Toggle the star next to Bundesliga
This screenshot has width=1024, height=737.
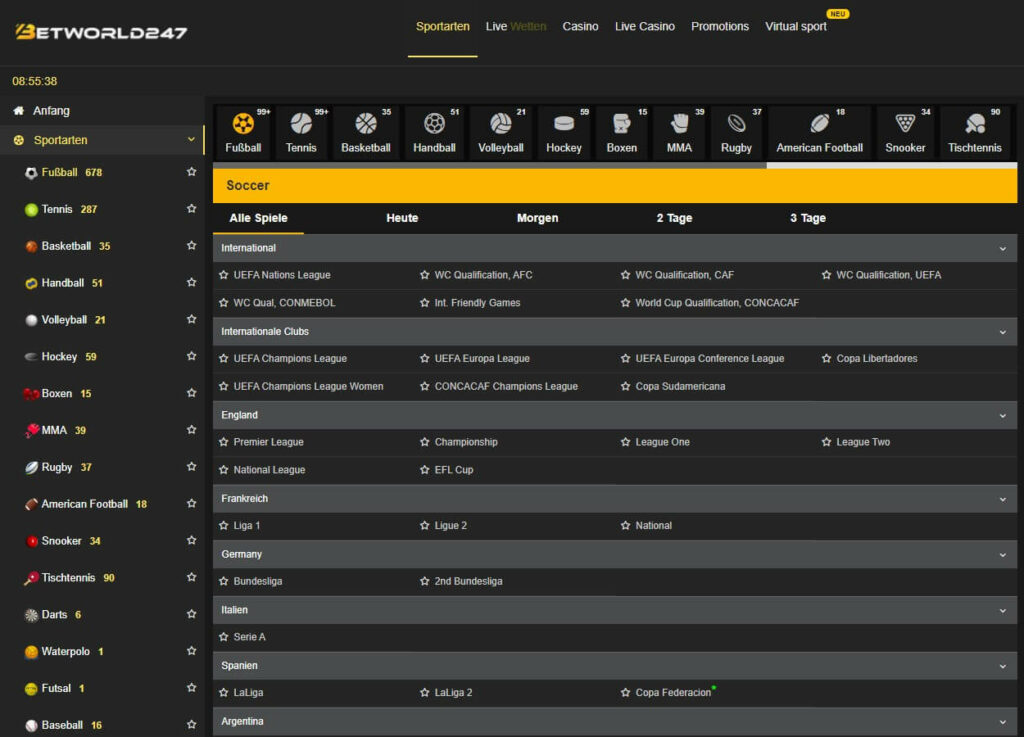(x=223, y=581)
